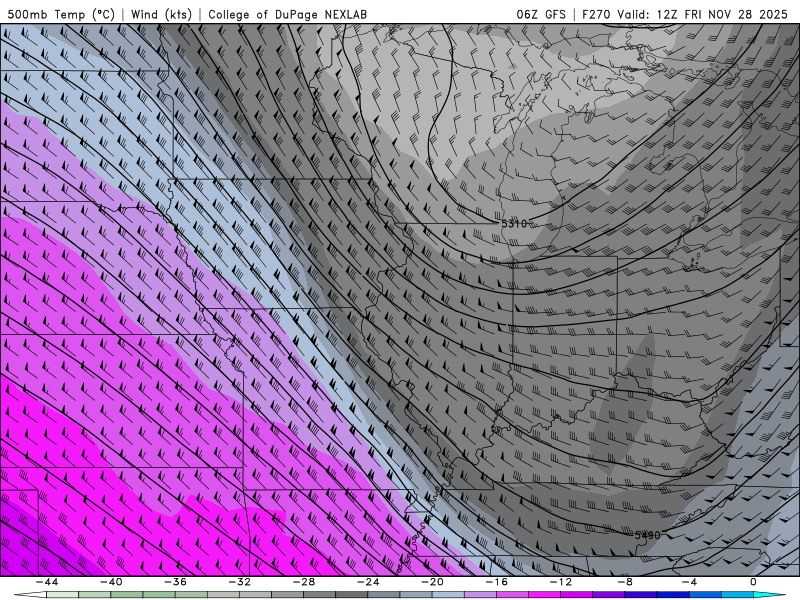
Task: Click the cyan swatch ending the color bar
Action: 769,596
